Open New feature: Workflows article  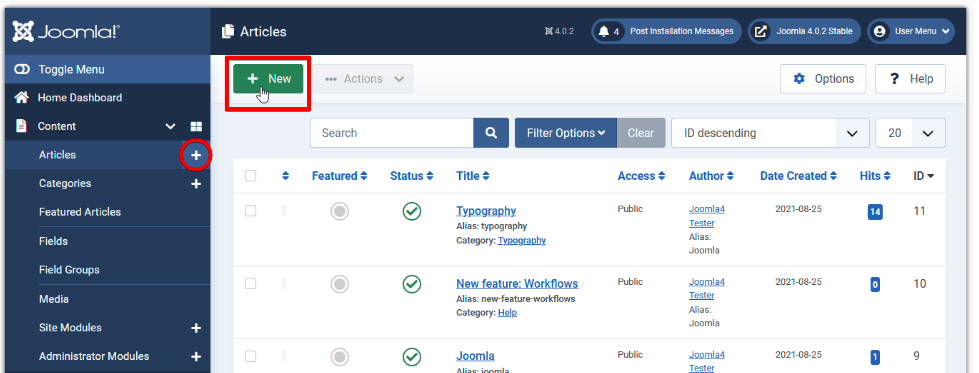click(517, 284)
